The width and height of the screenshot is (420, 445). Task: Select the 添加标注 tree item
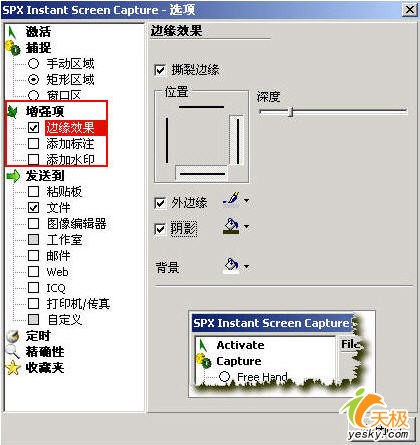(x=70, y=144)
